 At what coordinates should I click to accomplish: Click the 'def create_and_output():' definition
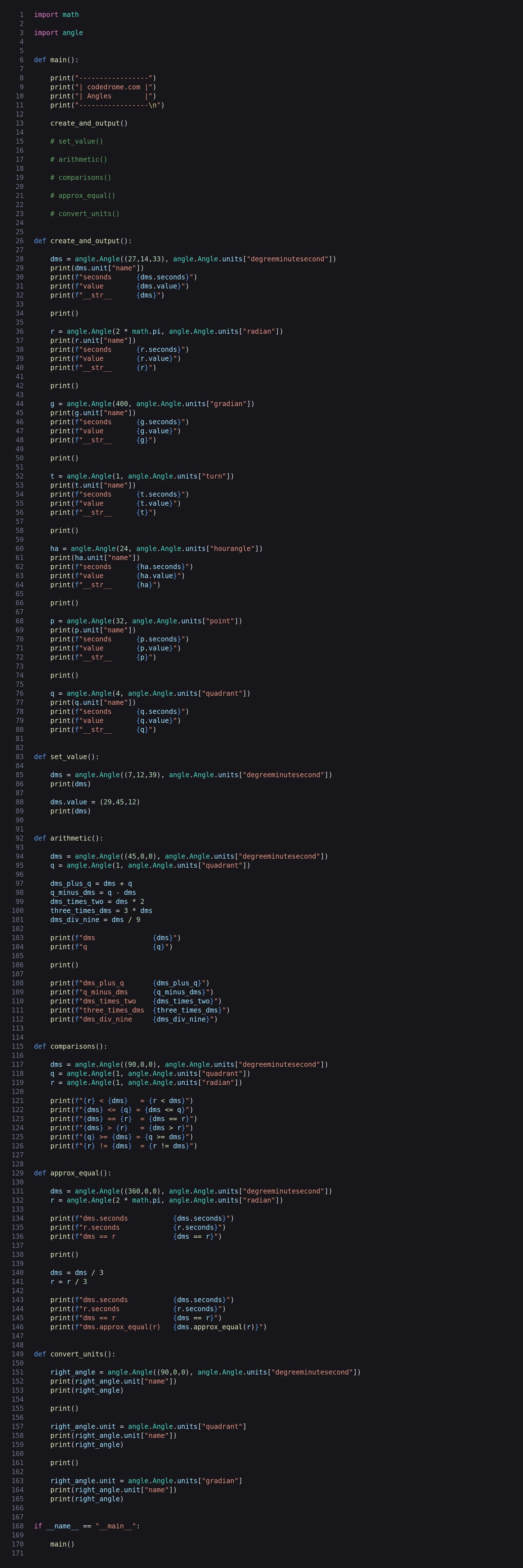[83, 241]
